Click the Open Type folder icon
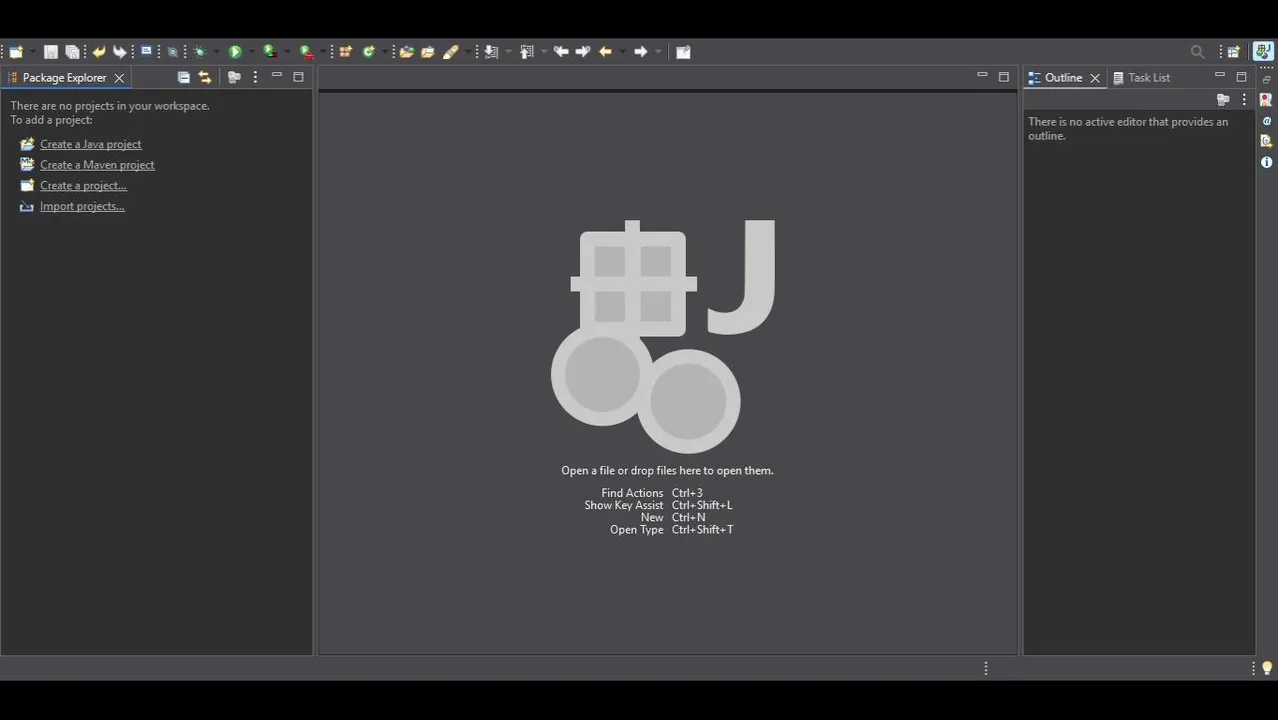This screenshot has width=1278, height=720. (406, 52)
